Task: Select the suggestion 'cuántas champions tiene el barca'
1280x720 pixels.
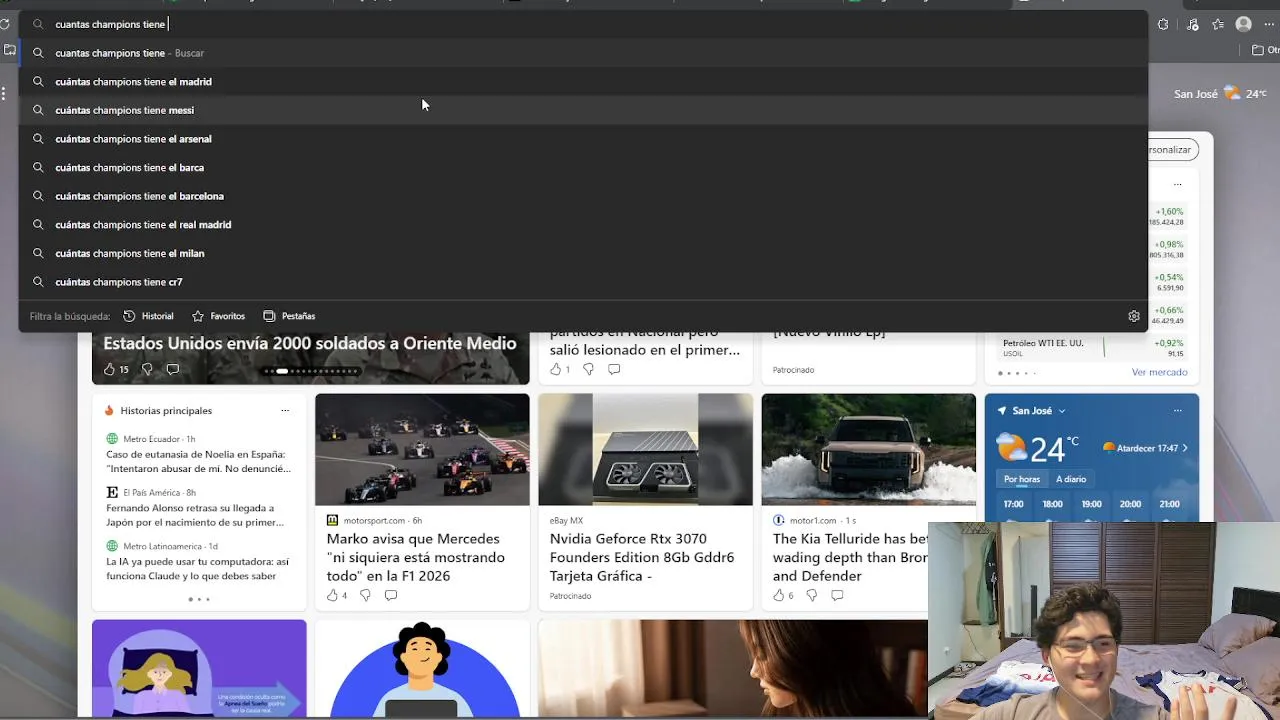Action: (x=583, y=168)
